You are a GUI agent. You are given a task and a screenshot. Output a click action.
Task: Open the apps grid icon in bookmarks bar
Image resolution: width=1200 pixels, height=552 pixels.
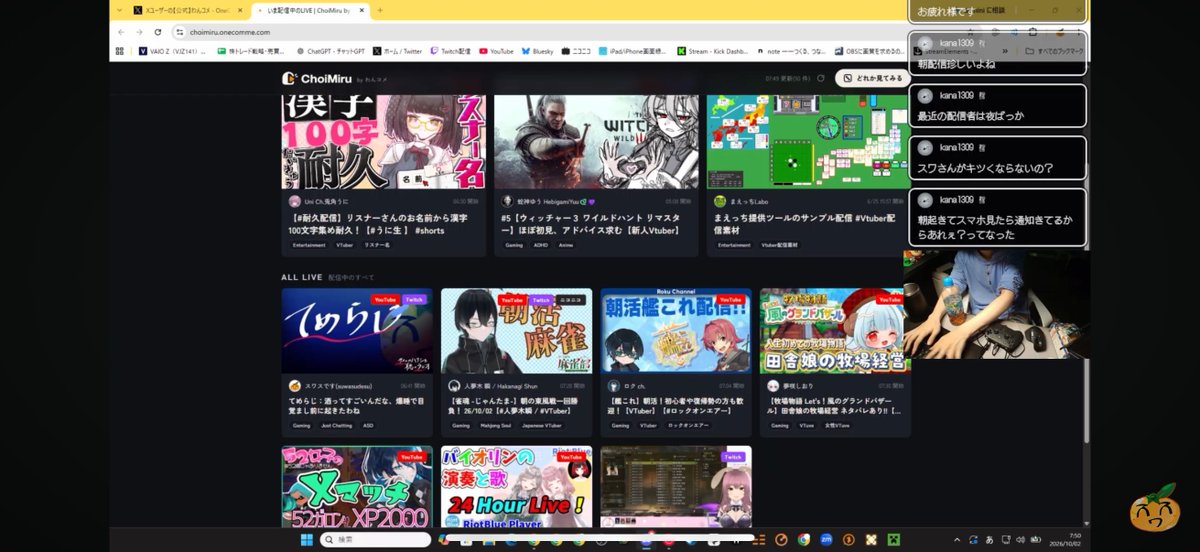(119, 50)
